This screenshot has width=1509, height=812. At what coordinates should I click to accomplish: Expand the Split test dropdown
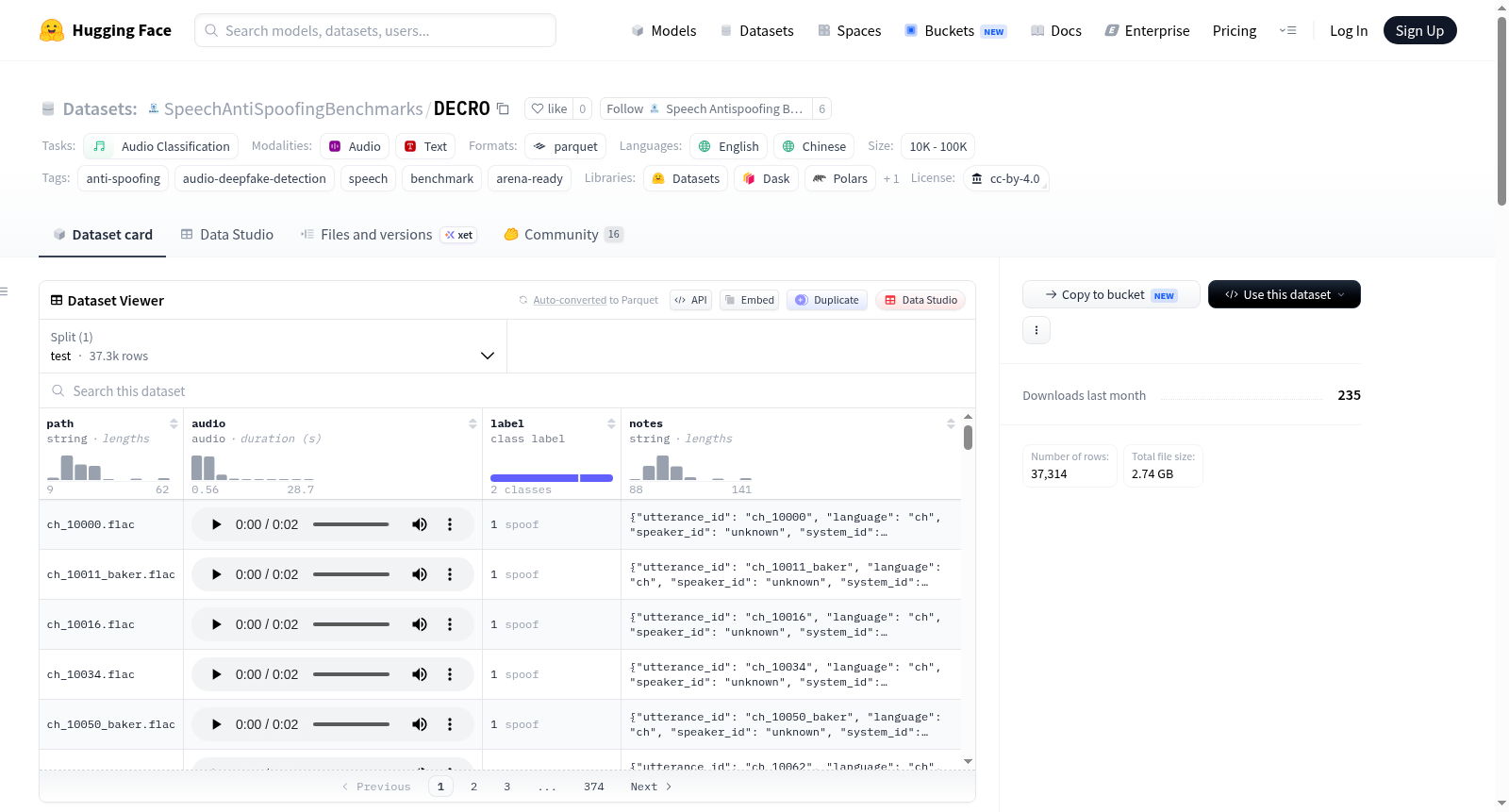coord(273,346)
